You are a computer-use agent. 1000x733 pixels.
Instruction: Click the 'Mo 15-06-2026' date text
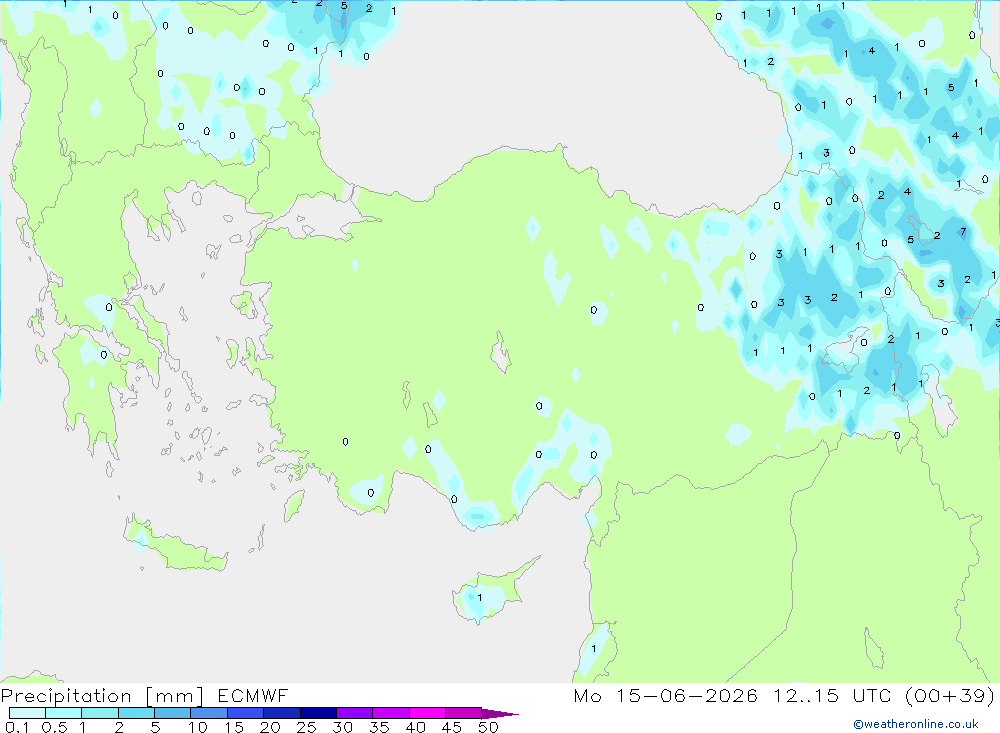click(666, 695)
